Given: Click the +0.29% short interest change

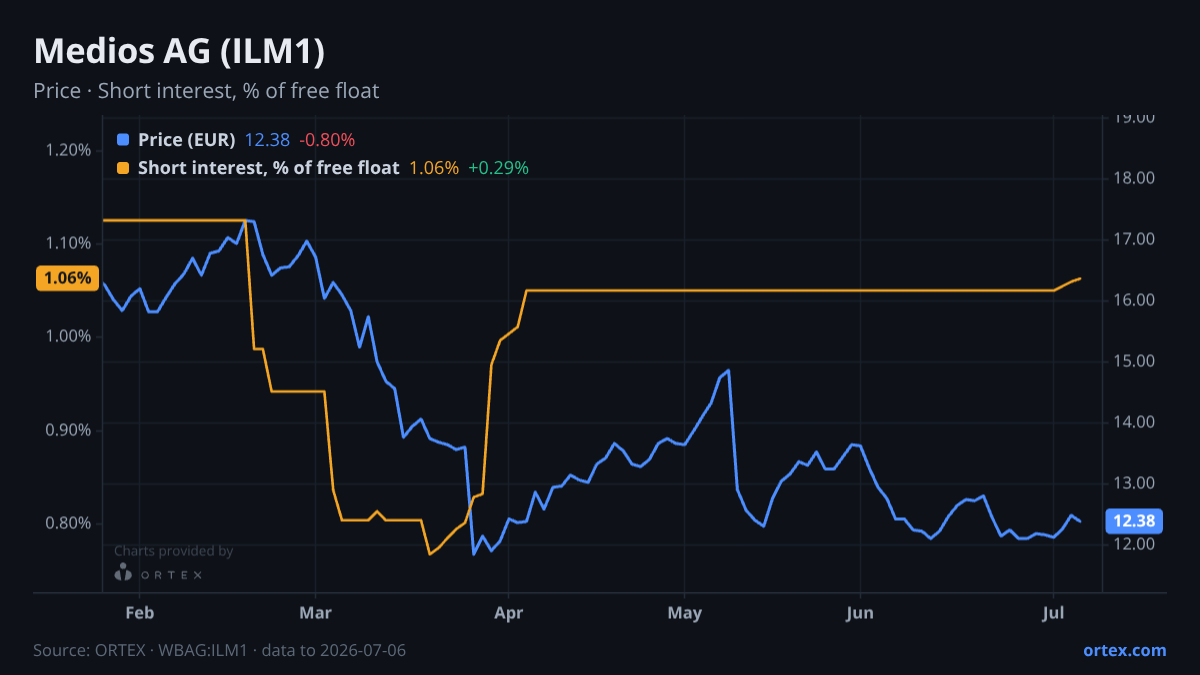Looking at the screenshot, I should coord(498,168).
